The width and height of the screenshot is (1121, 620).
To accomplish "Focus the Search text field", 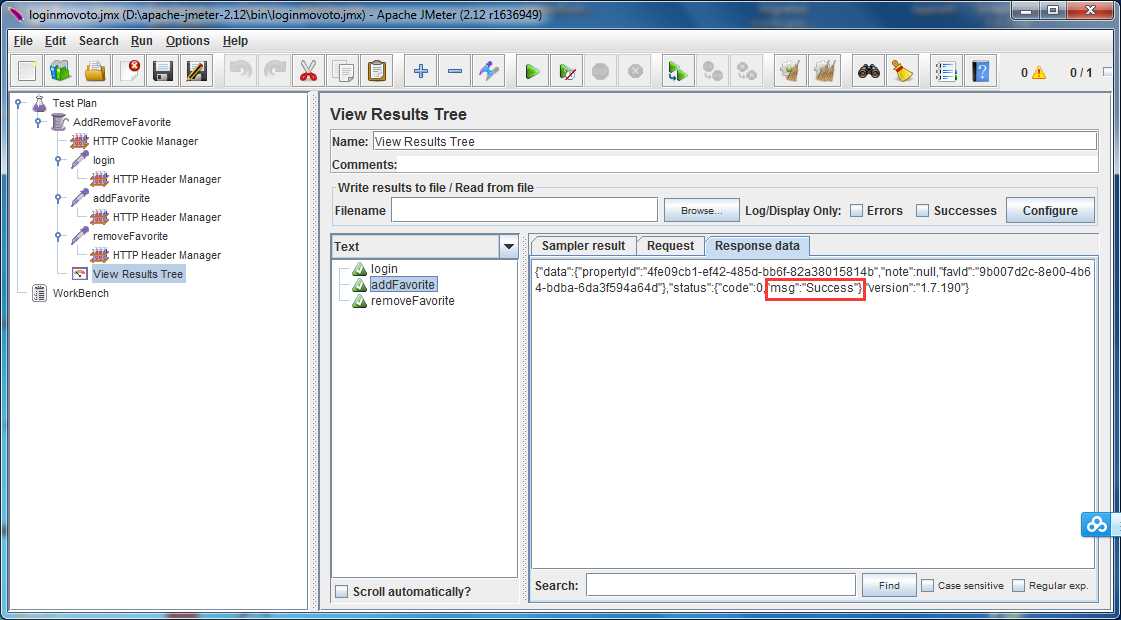I will tap(721, 585).
